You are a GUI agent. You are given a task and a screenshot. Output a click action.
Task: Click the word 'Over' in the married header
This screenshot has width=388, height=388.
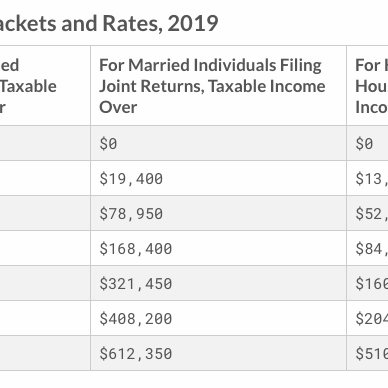pyautogui.click(x=118, y=107)
